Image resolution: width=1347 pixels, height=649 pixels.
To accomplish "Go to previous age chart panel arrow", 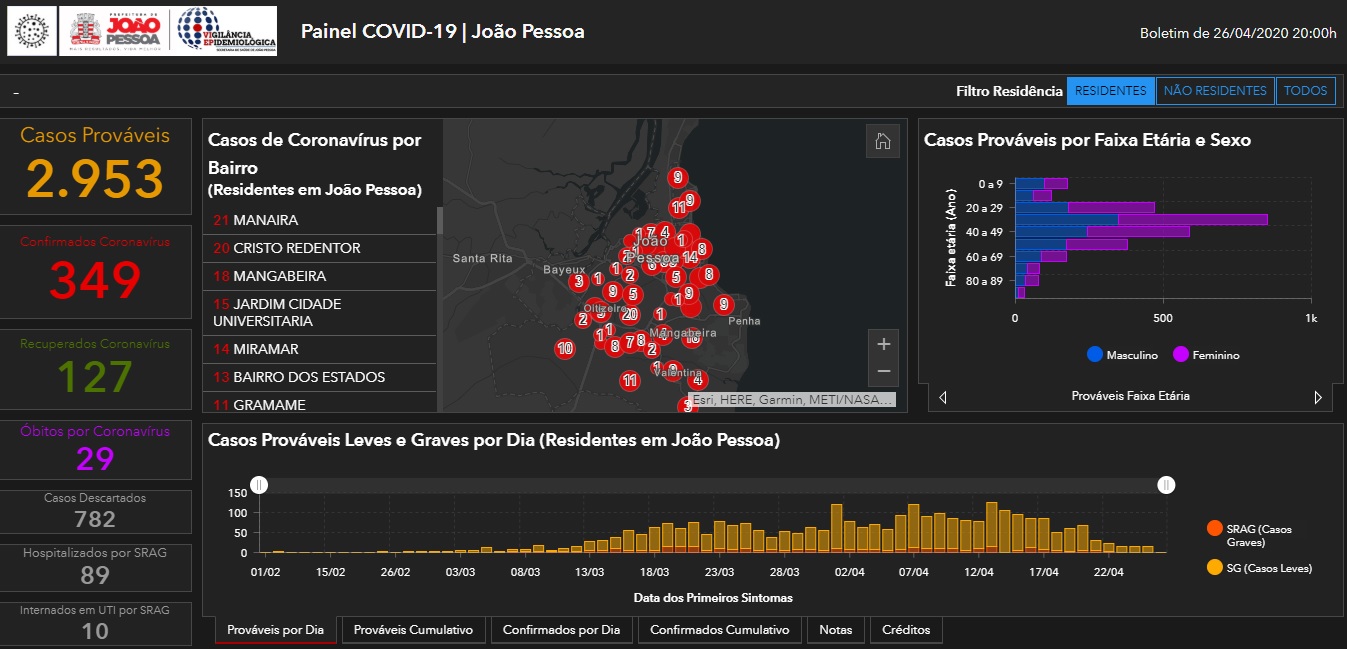I will pyautogui.click(x=943, y=397).
